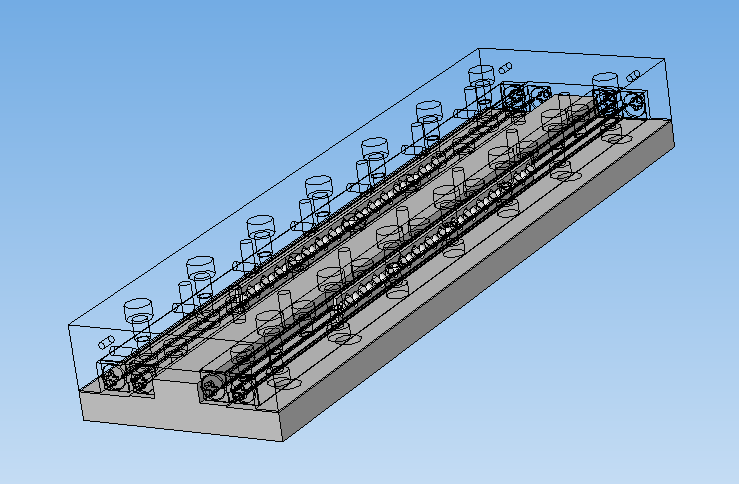Pick the dark shaded end block of the front rail
Image resolution: width=739 pixels, height=484 pixels.
(x=212, y=386)
